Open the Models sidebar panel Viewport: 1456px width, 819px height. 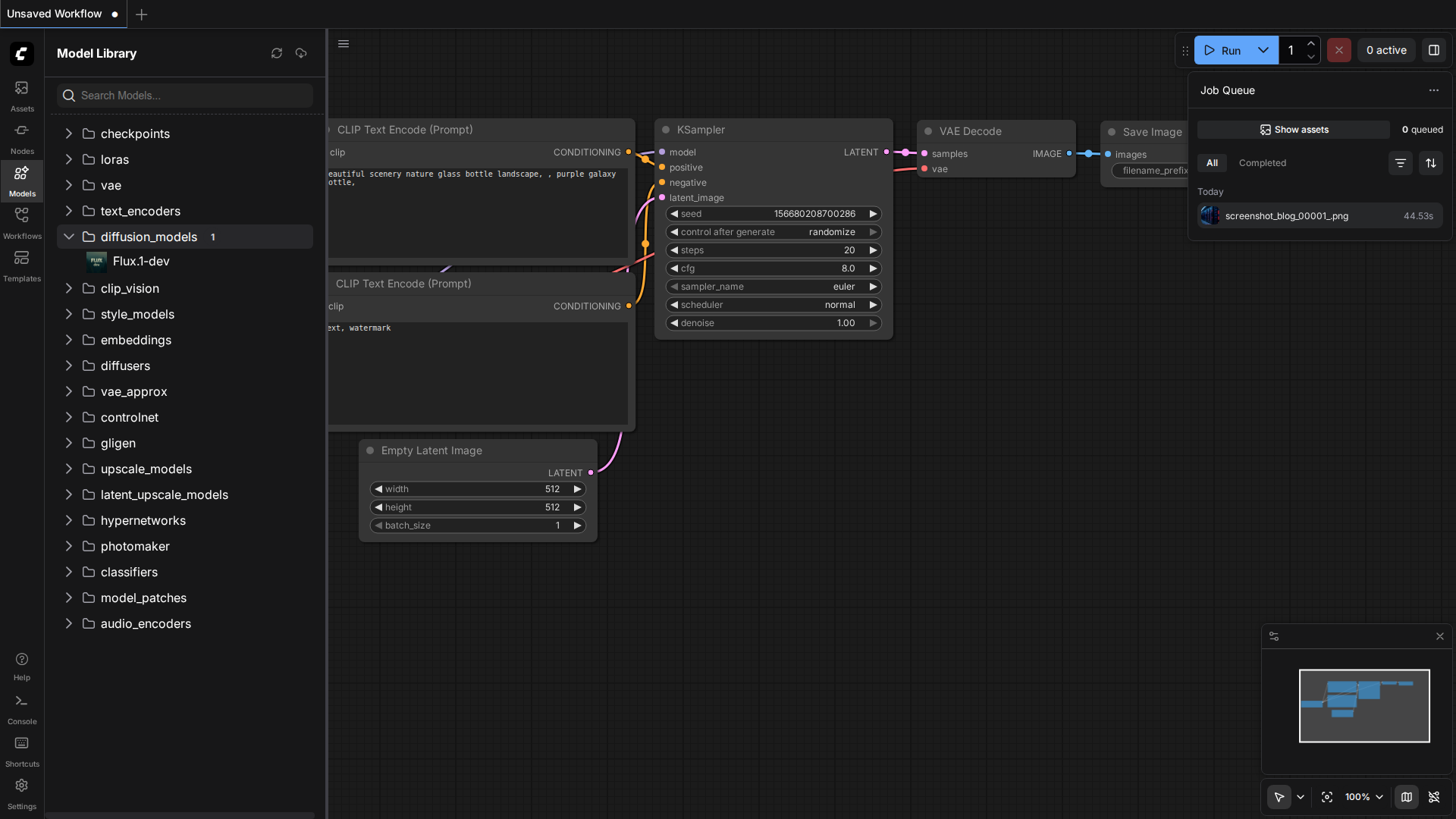(x=22, y=181)
